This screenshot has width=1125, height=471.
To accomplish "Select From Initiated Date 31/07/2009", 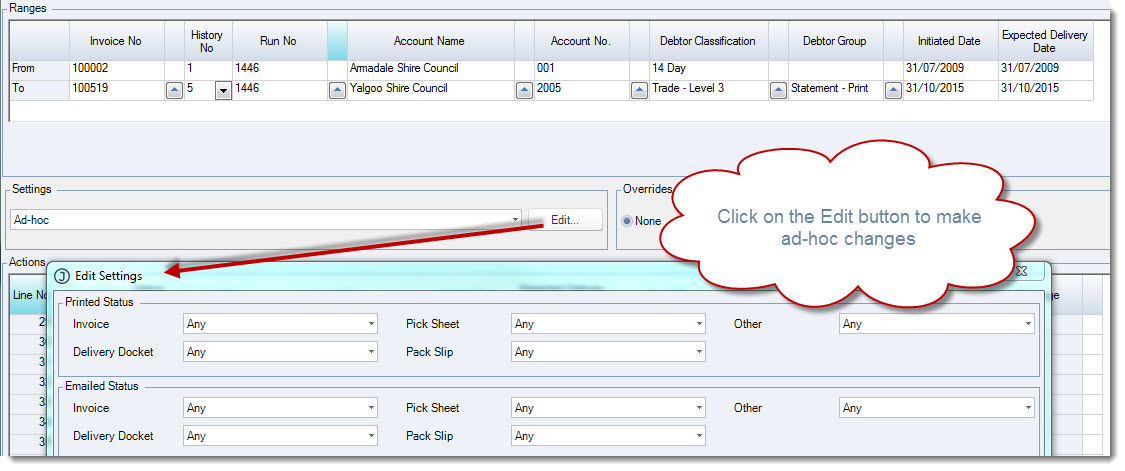I will [949, 69].
